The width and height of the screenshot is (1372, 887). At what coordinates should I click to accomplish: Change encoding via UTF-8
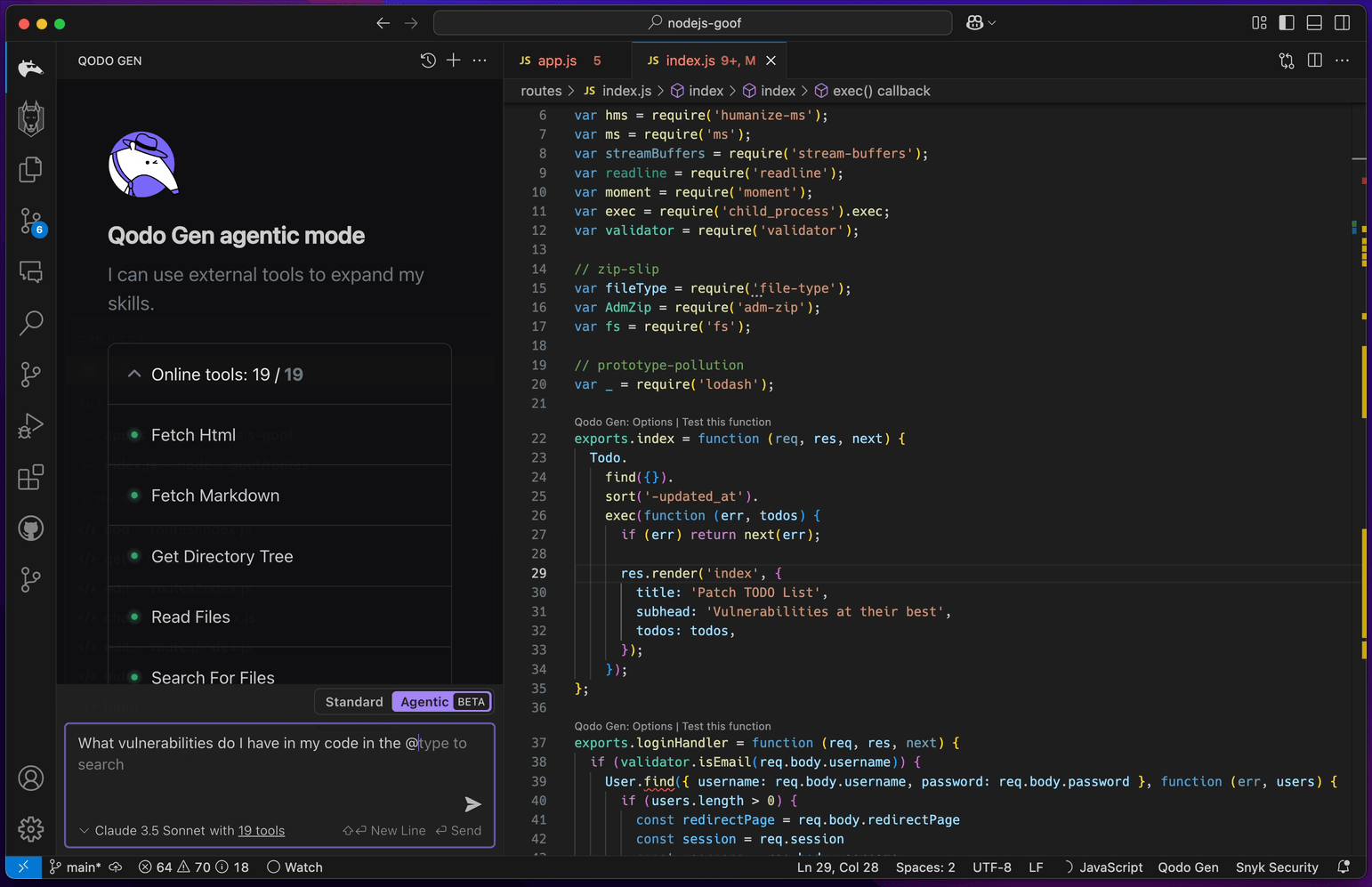(992, 867)
